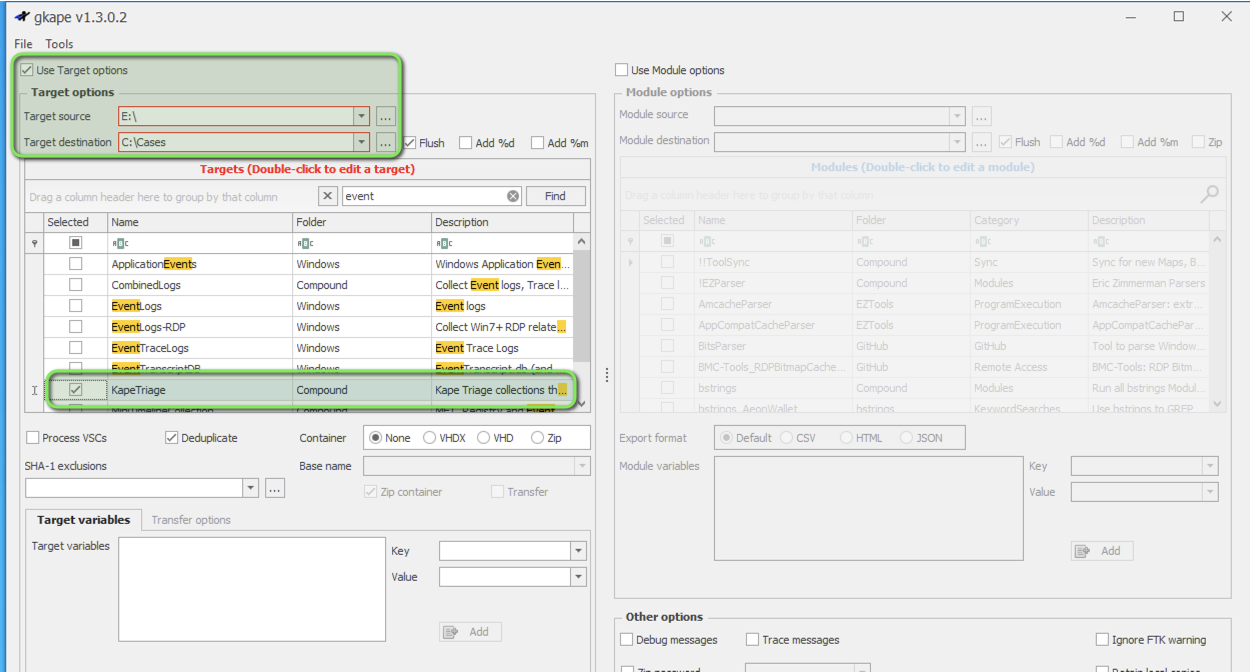Select the VHDX container option
The image size is (1250, 672).
430,438
